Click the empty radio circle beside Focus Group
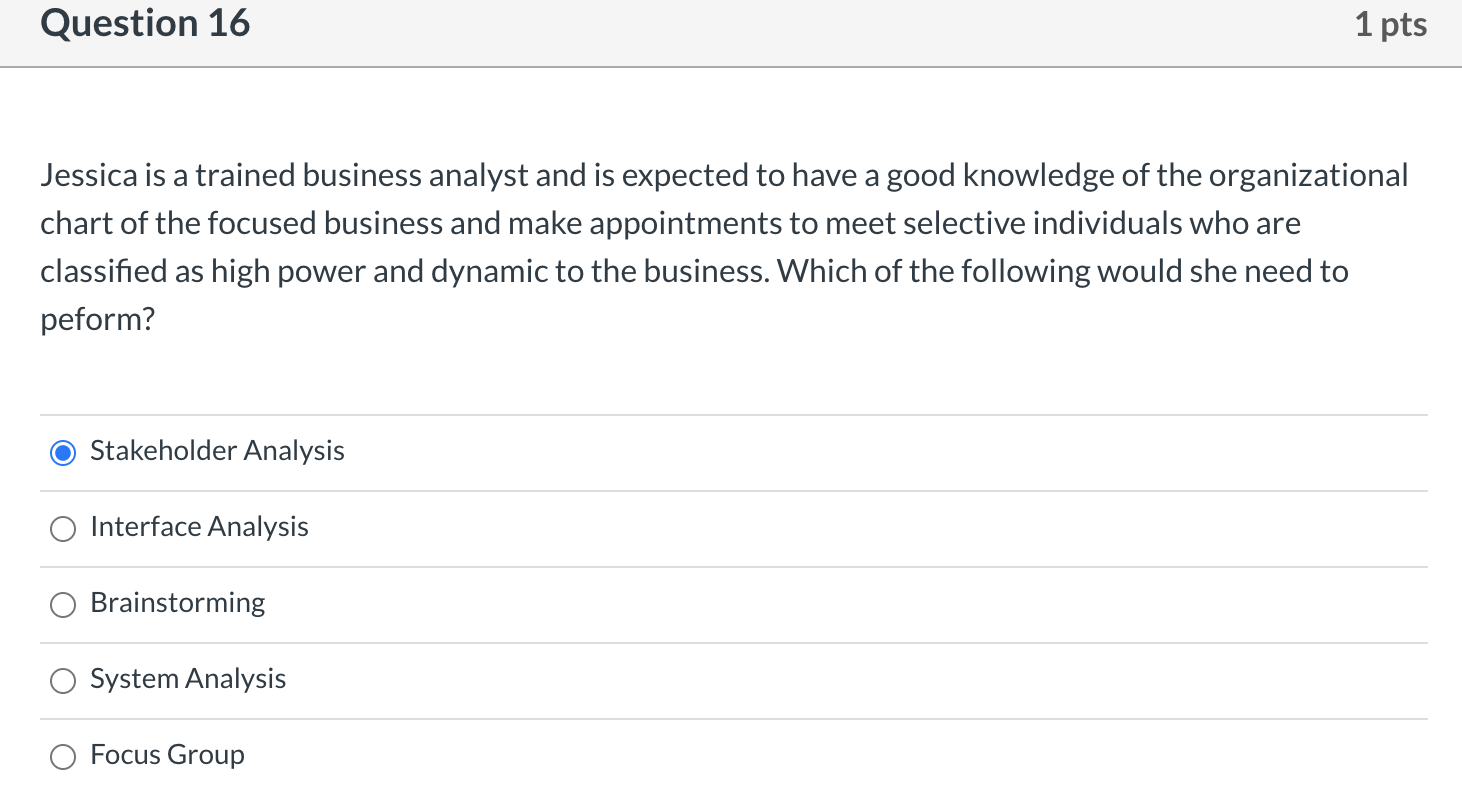This screenshot has width=1462, height=794. click(62, 757)
